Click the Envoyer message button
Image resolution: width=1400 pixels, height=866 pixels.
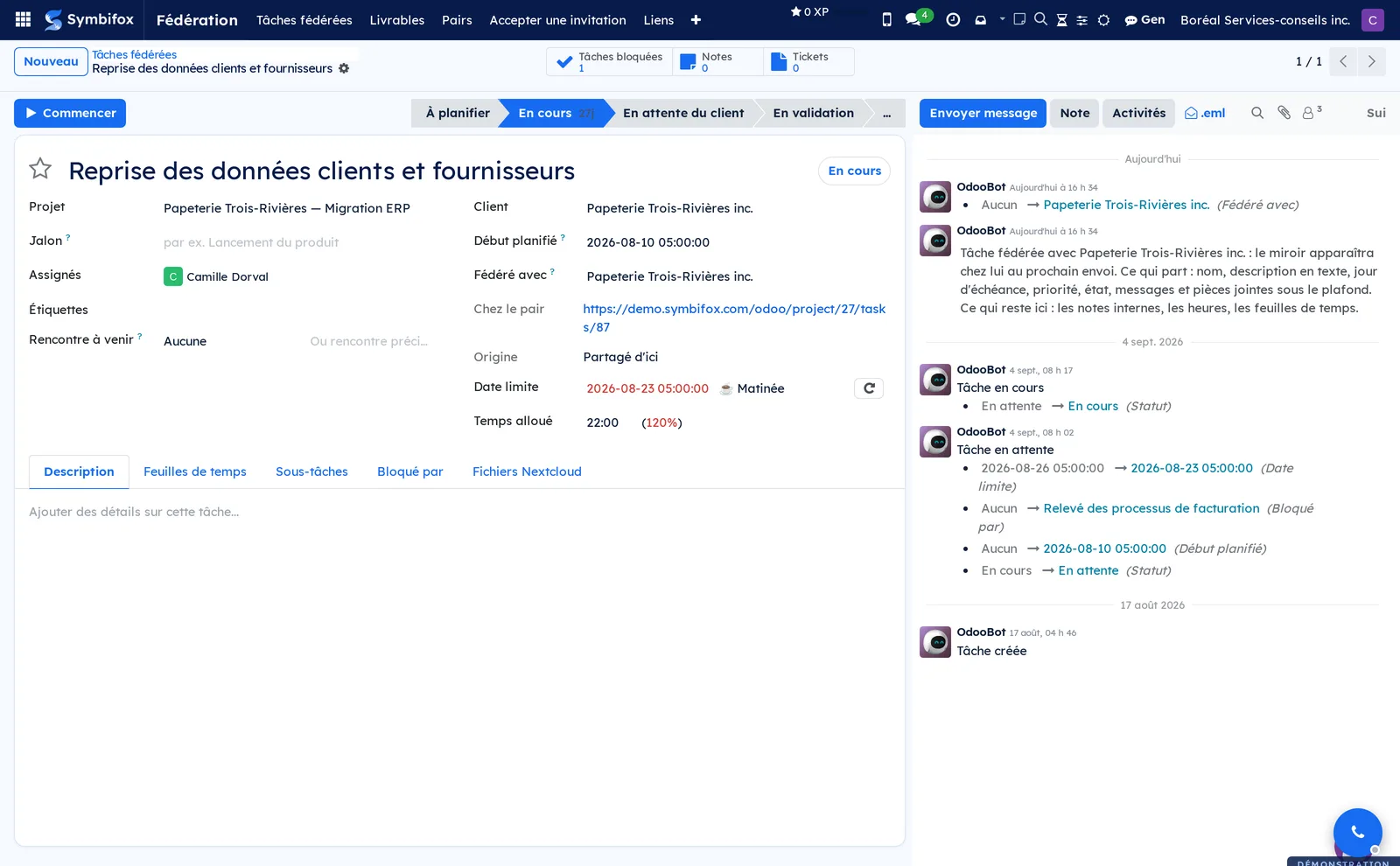tap(983, 113)
